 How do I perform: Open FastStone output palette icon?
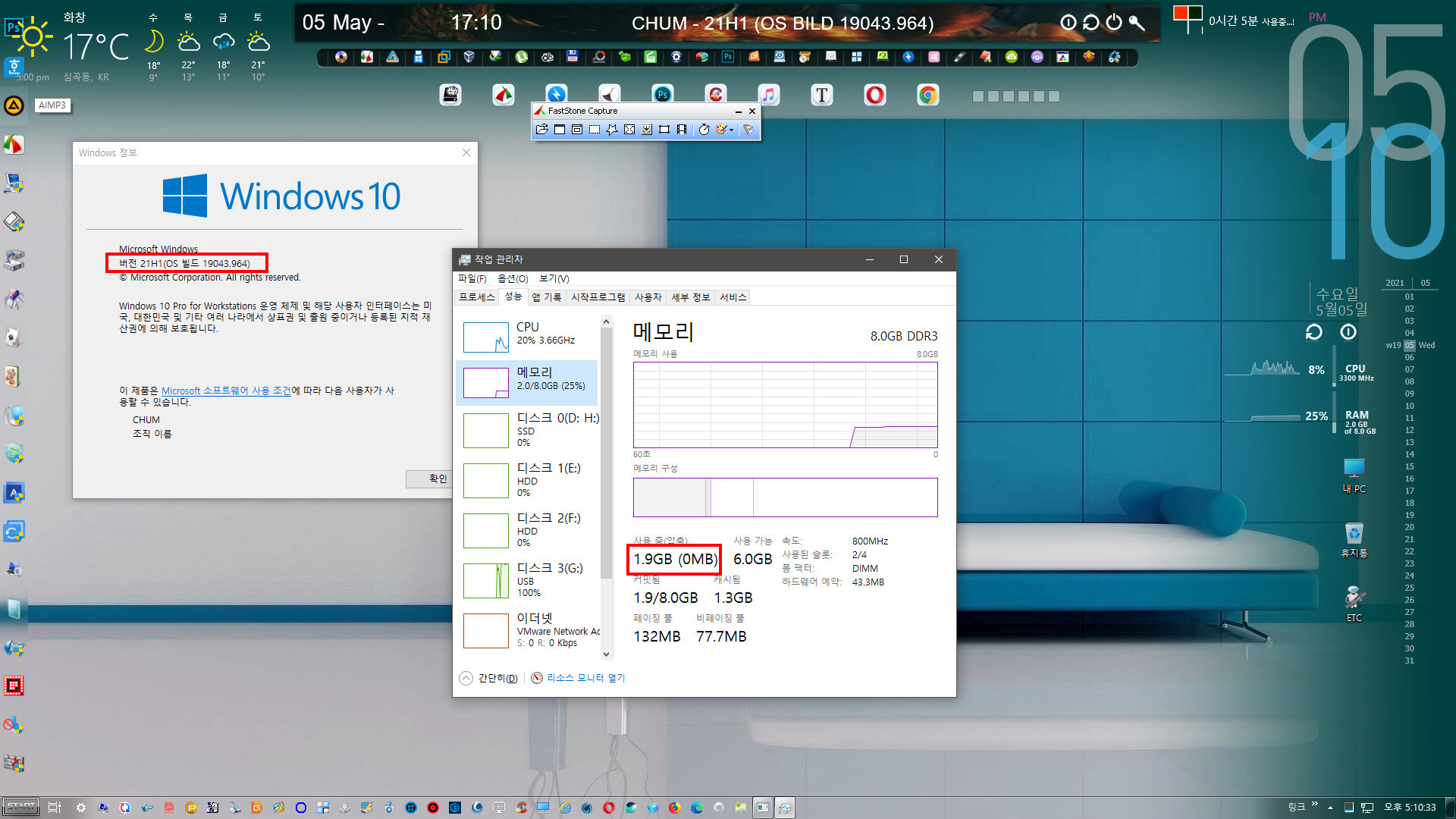pos(721,130)
